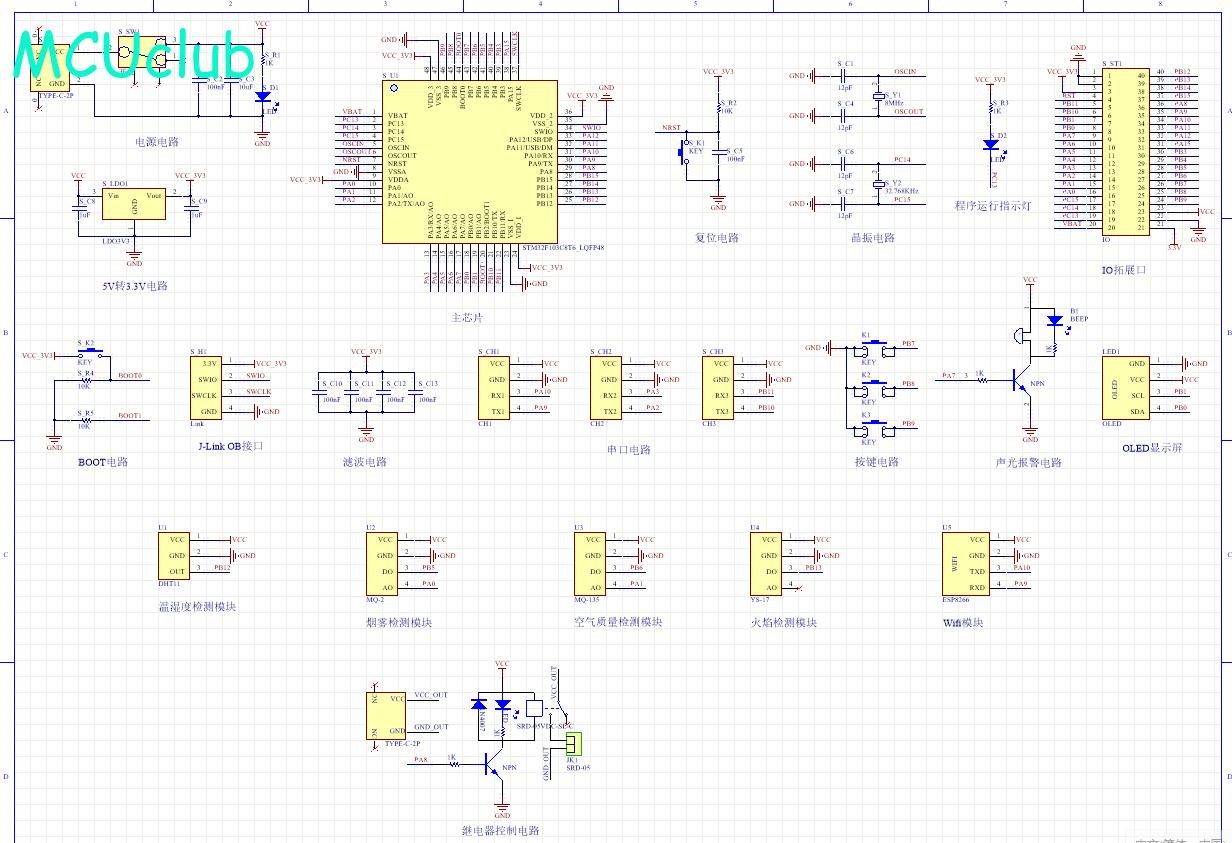Screen dimensions: 1232x843
Task: Select the S_CH3 serial connector block
Action: coord(720,387)
